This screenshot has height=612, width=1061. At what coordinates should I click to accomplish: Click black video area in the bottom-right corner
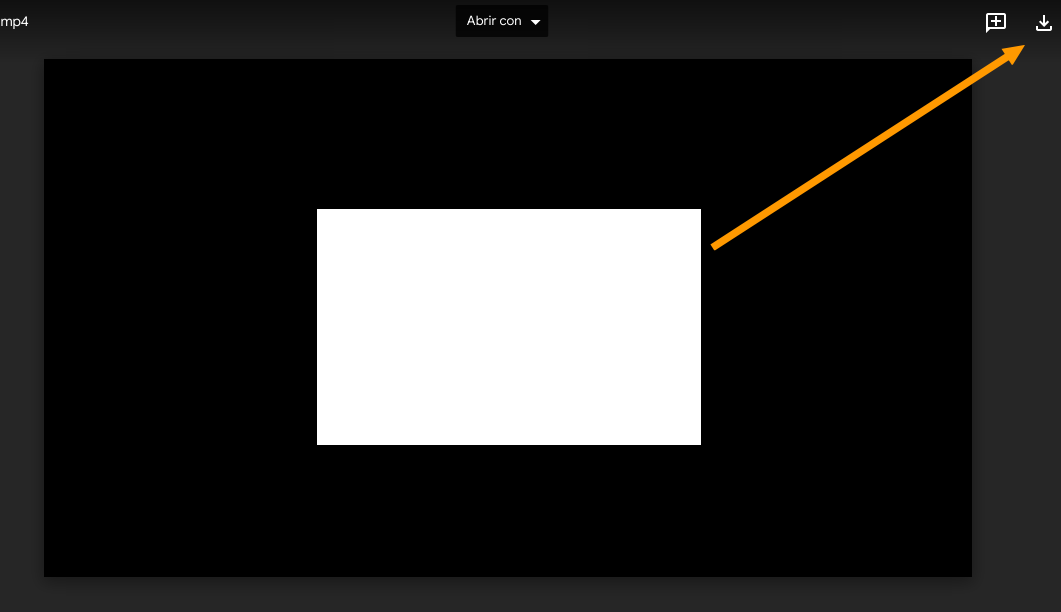[940, 550]
